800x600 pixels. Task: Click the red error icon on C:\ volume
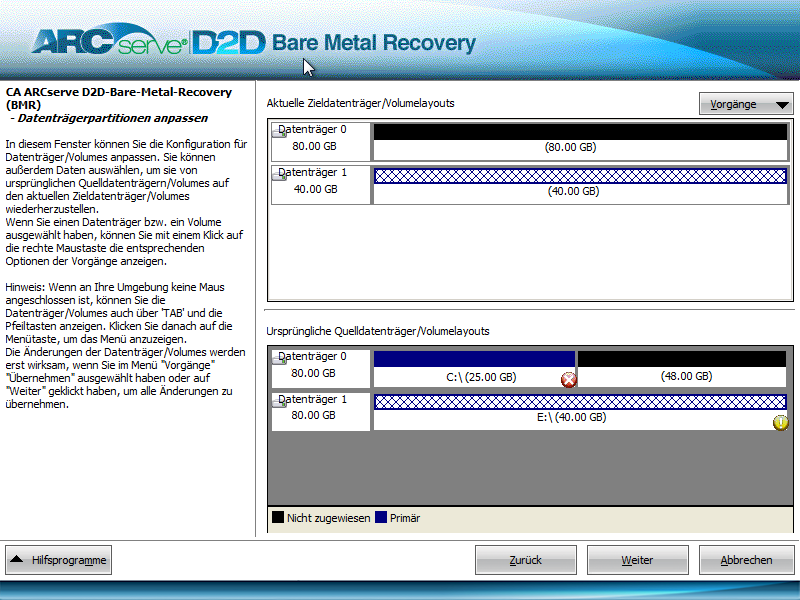pos(568,380)
